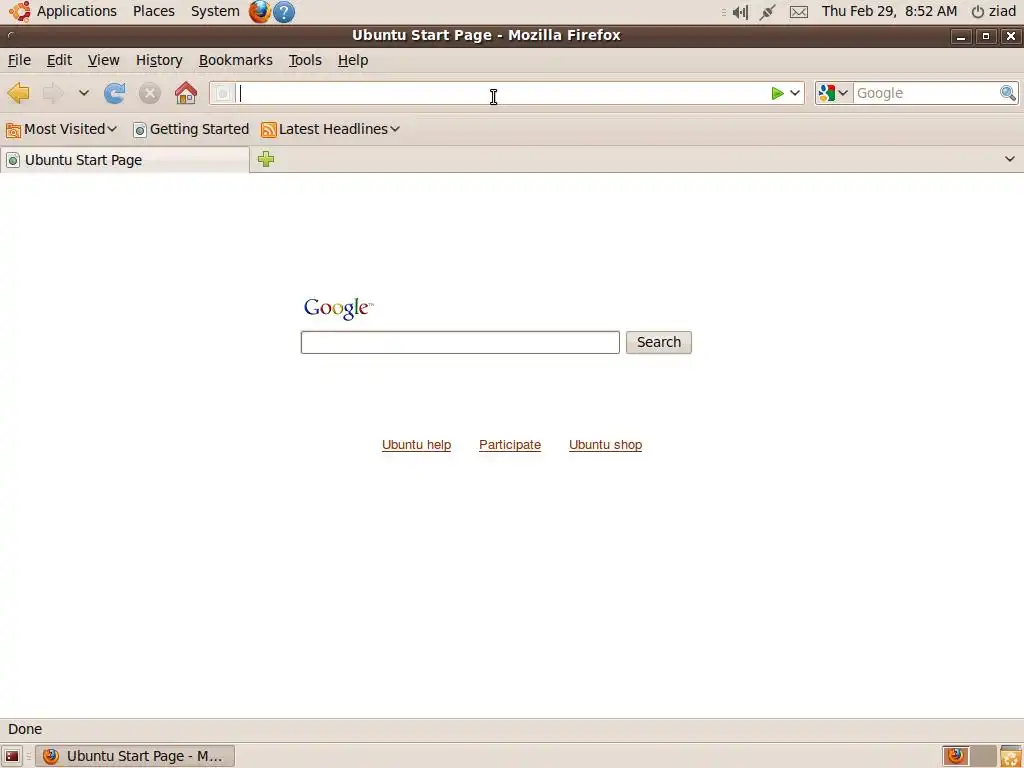The width and height of the screenshot is (1024, 768).
Task: Focus the Google toolbar search box
Action: (926, 93)
